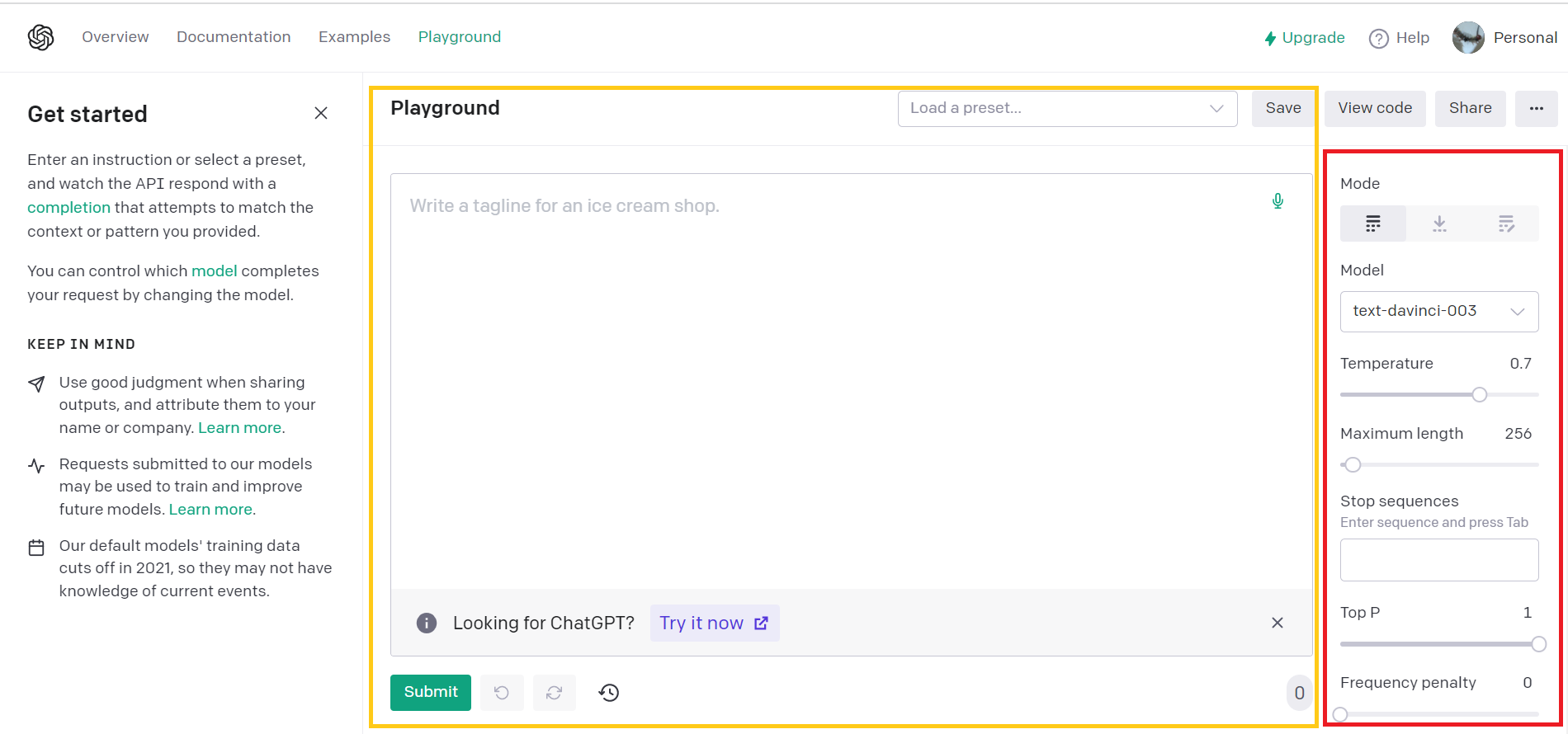
Task: Open the Documentation tab
Action: coord(234,37)
